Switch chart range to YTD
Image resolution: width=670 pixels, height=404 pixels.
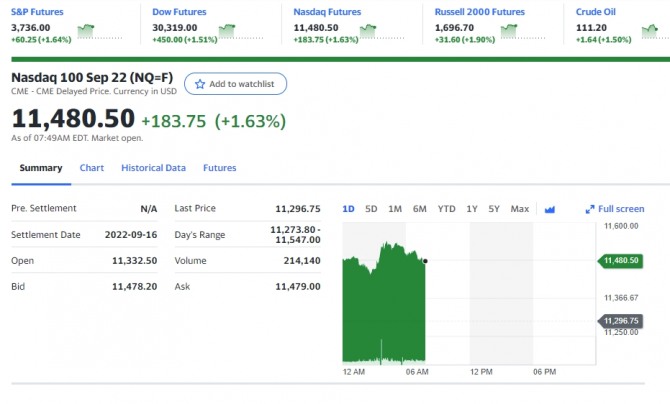pyautogui.click(x=446, y=209)
